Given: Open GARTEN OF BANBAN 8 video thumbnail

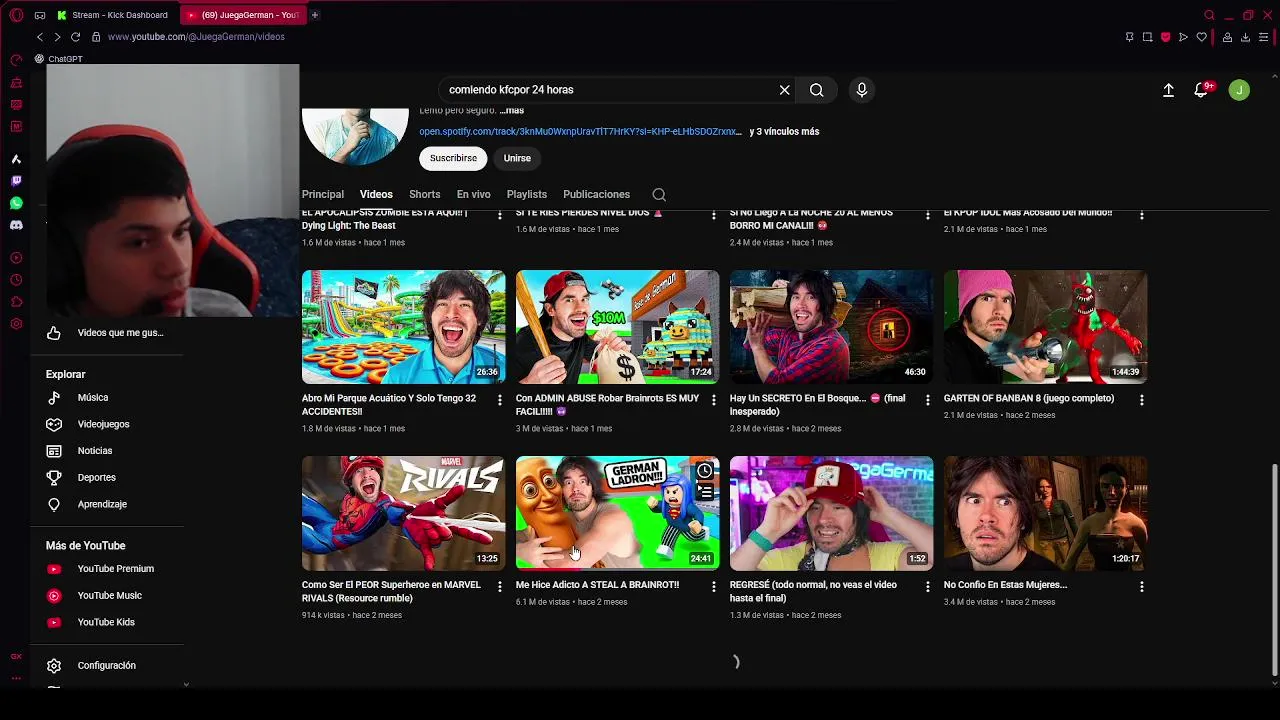Looking at the screenshot, I should click(1045, 327).
